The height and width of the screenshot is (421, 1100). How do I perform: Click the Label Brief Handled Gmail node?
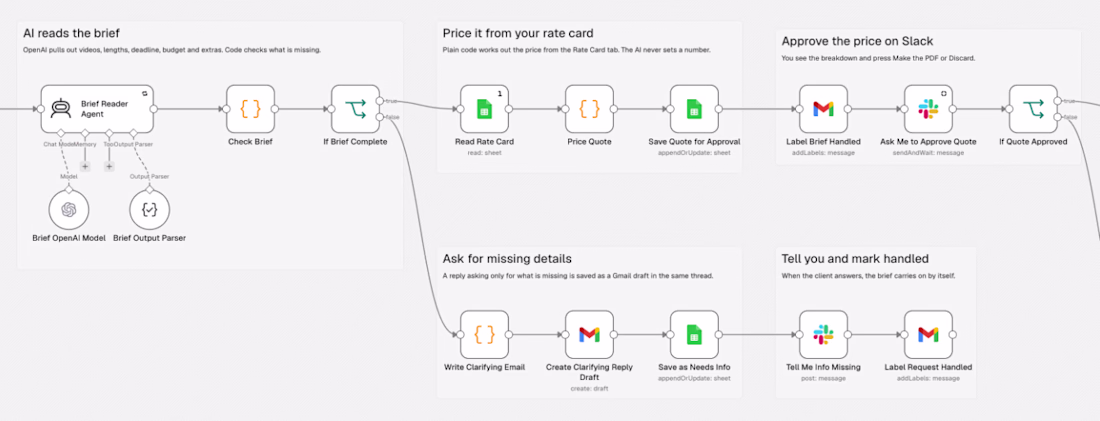(x=823, y=109)
